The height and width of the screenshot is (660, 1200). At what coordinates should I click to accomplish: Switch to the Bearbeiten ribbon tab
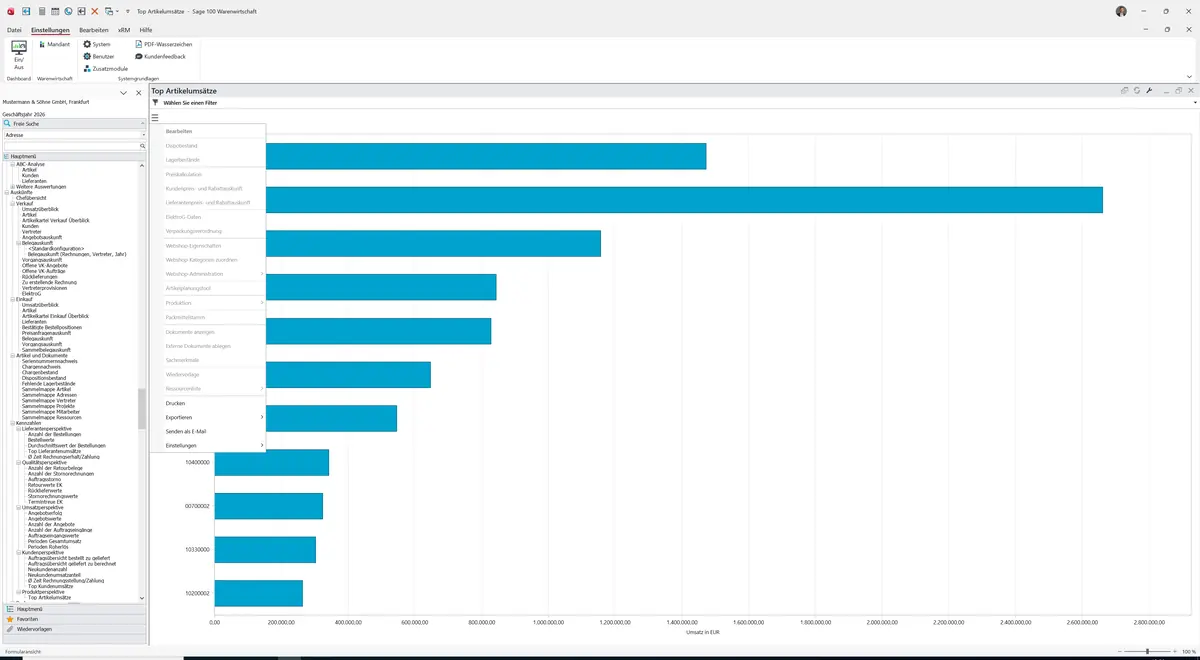point(94,30)
